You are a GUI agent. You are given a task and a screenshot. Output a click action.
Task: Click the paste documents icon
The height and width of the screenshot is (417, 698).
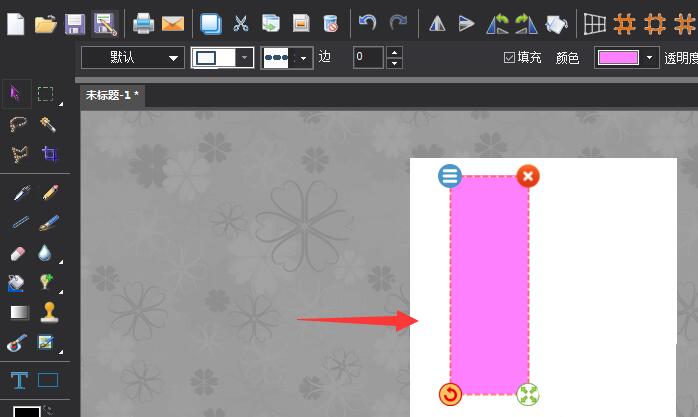coord(271,24)
